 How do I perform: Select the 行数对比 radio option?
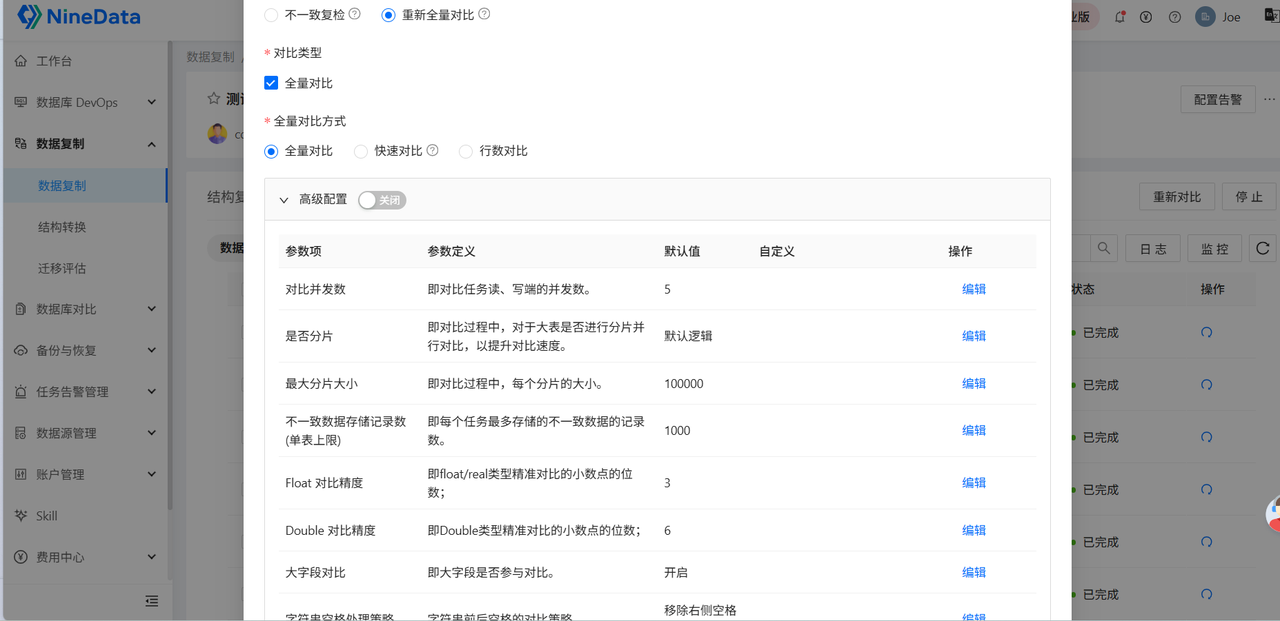(x=466, y=152)
